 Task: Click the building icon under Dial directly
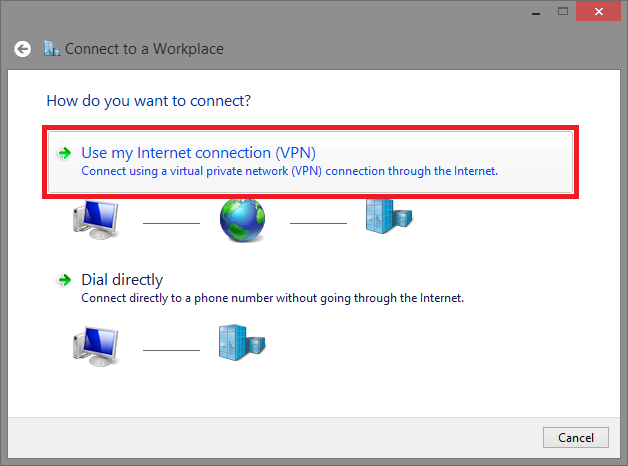241,346
